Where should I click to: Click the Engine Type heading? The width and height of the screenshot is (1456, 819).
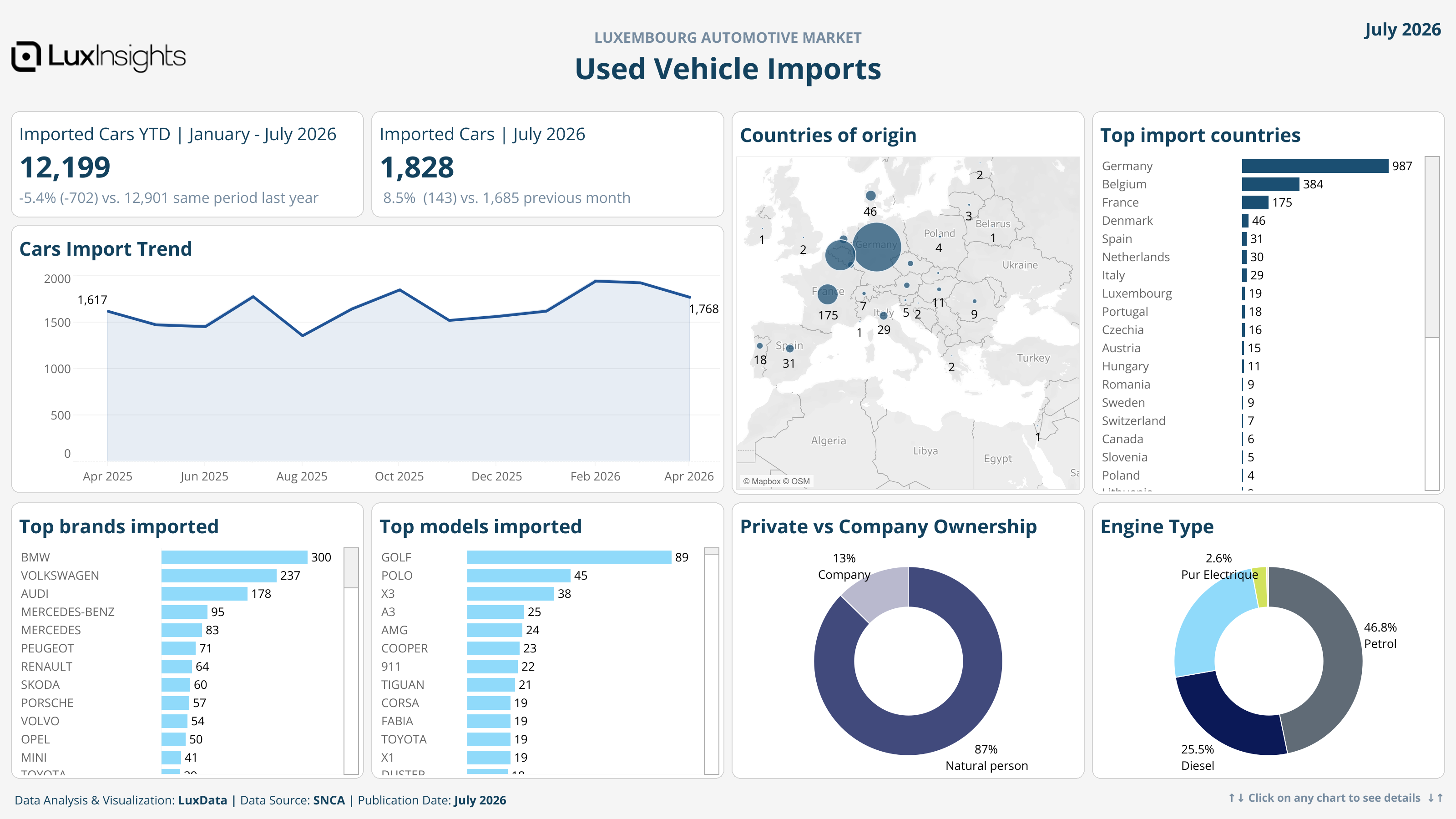(1157, 526)
